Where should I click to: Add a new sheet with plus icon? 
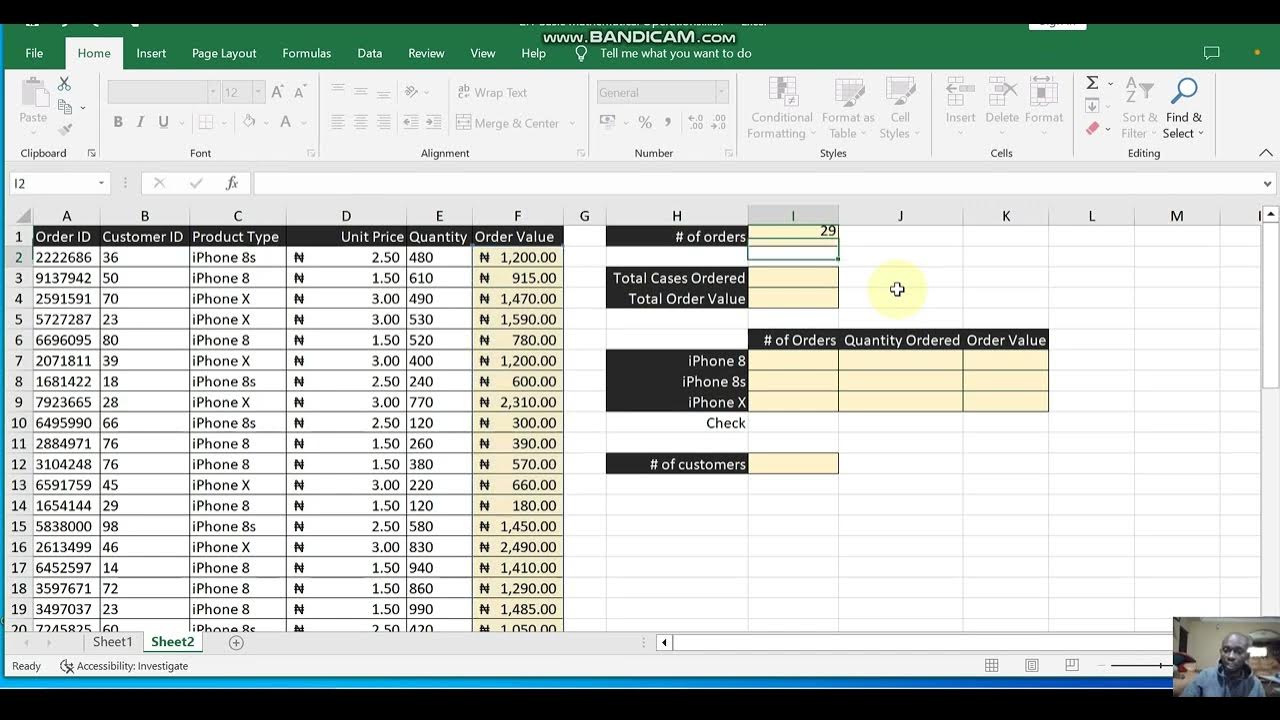point(236,643)
